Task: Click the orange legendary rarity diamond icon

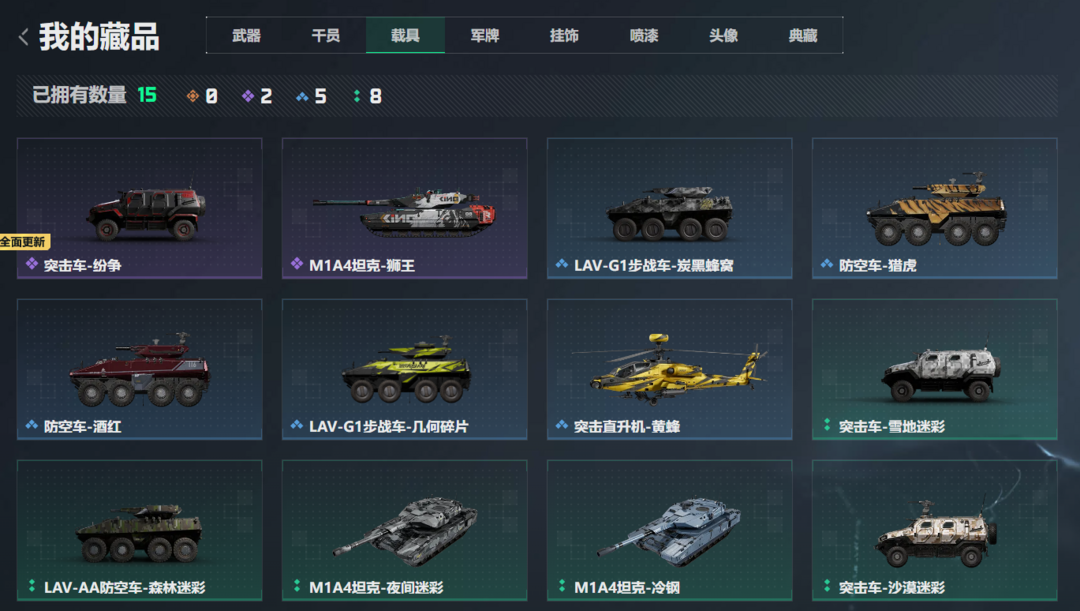Action: tap(193, 96)
